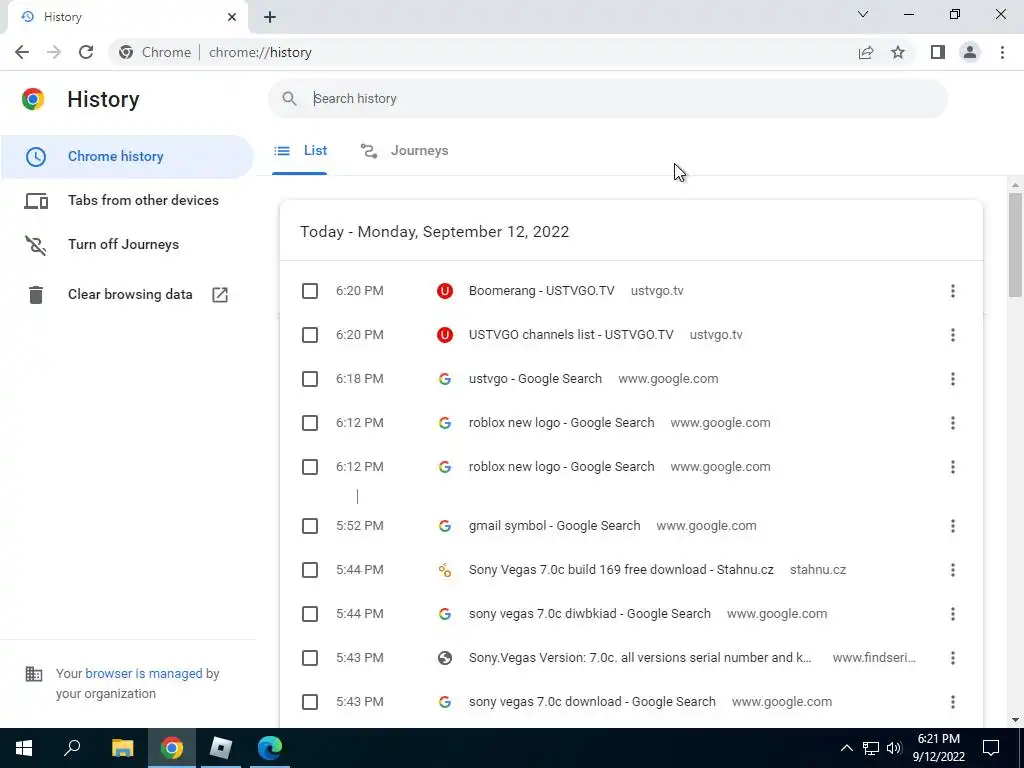This screenshot has width=1024, height=768.
Task: Bookmark this tab with the star icon
Action: (x=898, y=52)
